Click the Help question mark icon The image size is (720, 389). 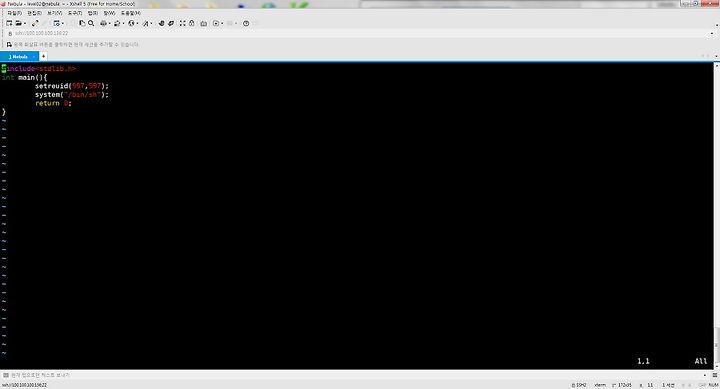[246, 23]
